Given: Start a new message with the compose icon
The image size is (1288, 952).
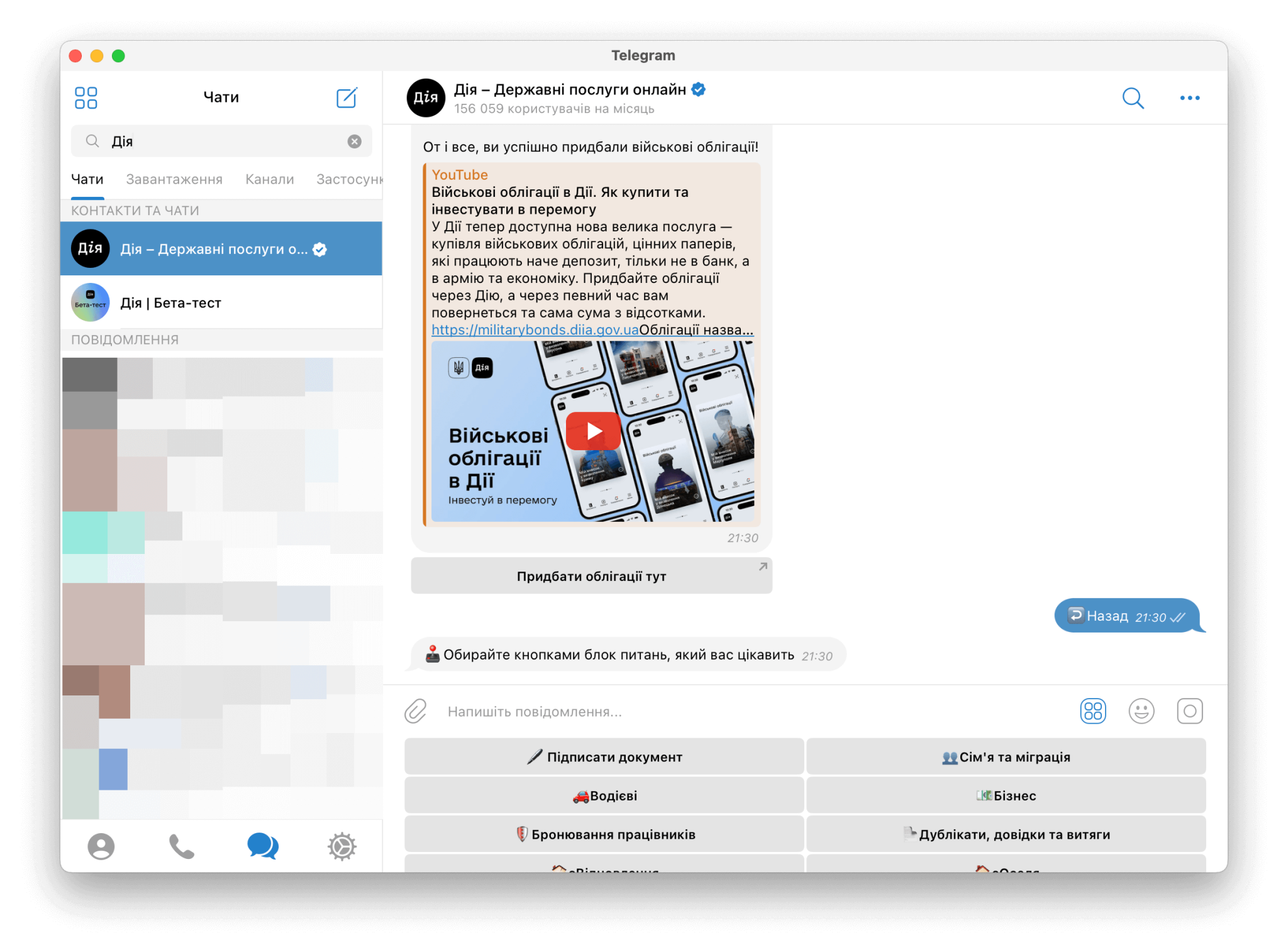Looking at the screenshot, I should 347,97.
